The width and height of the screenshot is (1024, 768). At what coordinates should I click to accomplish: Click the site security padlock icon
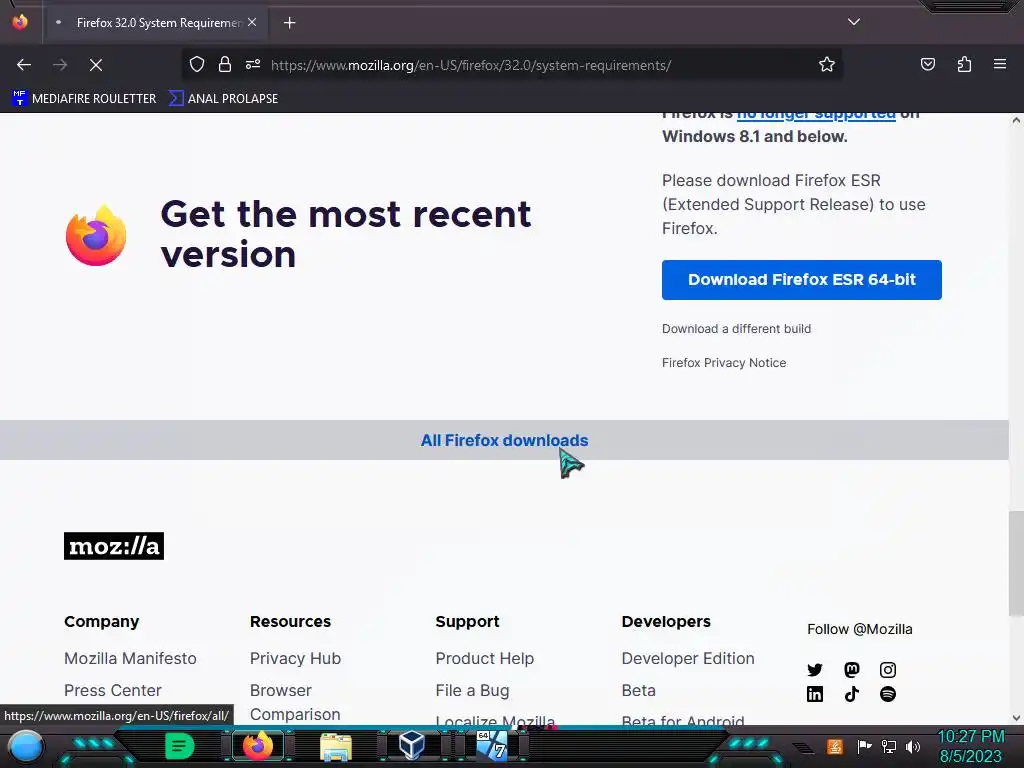(x=225, y=65)
